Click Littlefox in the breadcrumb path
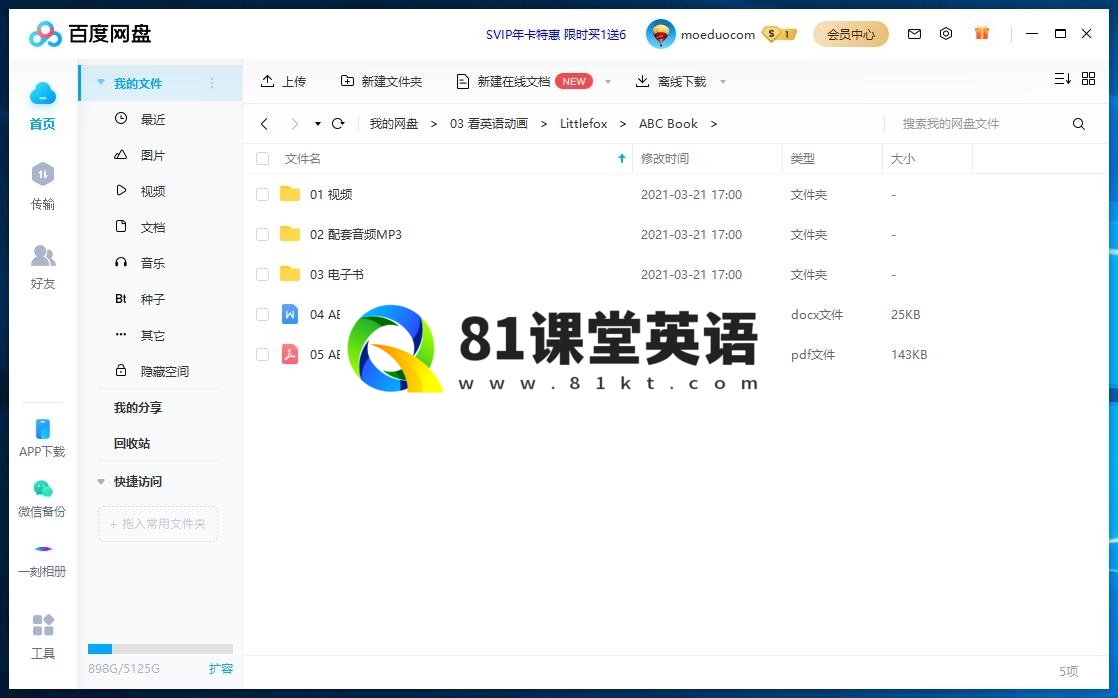The image size is (1118, 698). (583, 124)
